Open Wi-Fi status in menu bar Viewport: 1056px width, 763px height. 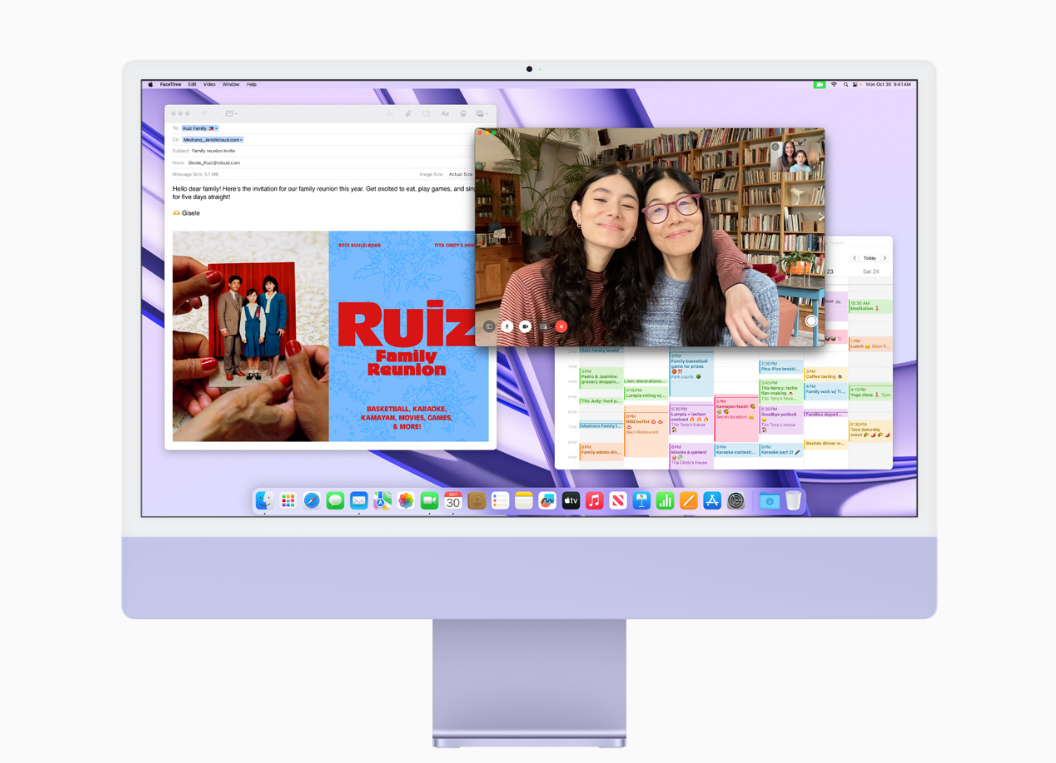[x=834, y=84]
